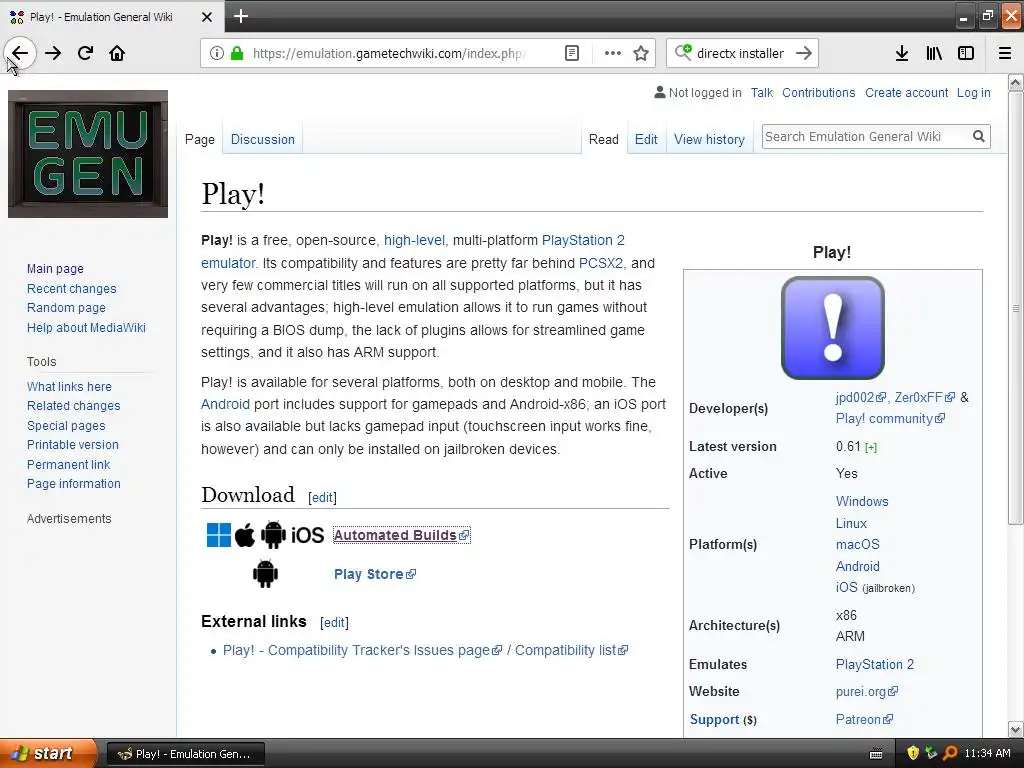The width and height of the screenshot is (1024, 768).
Task: Open the Patreon support link
Action: click(864, 719)
